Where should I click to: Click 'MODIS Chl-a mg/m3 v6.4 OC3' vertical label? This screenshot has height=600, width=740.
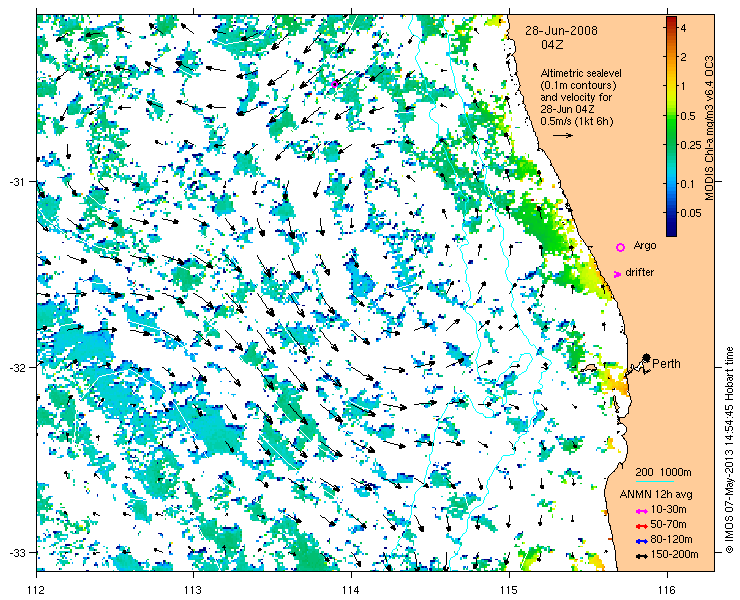point(709,127)
